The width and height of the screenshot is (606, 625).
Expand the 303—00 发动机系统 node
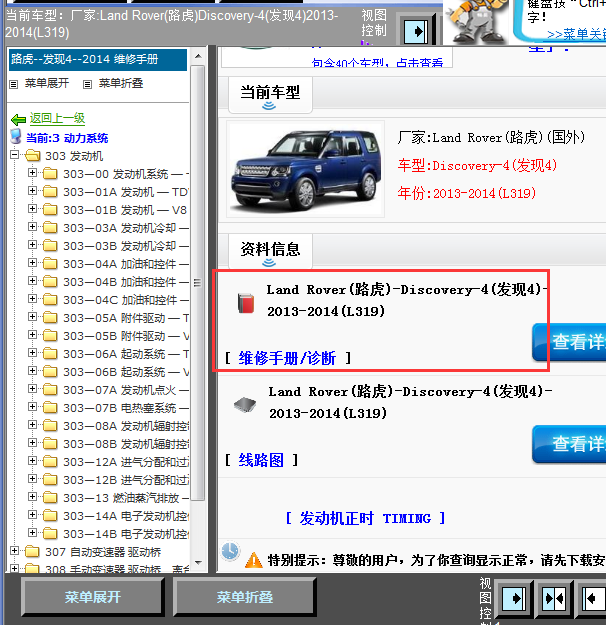click(33, 173)
